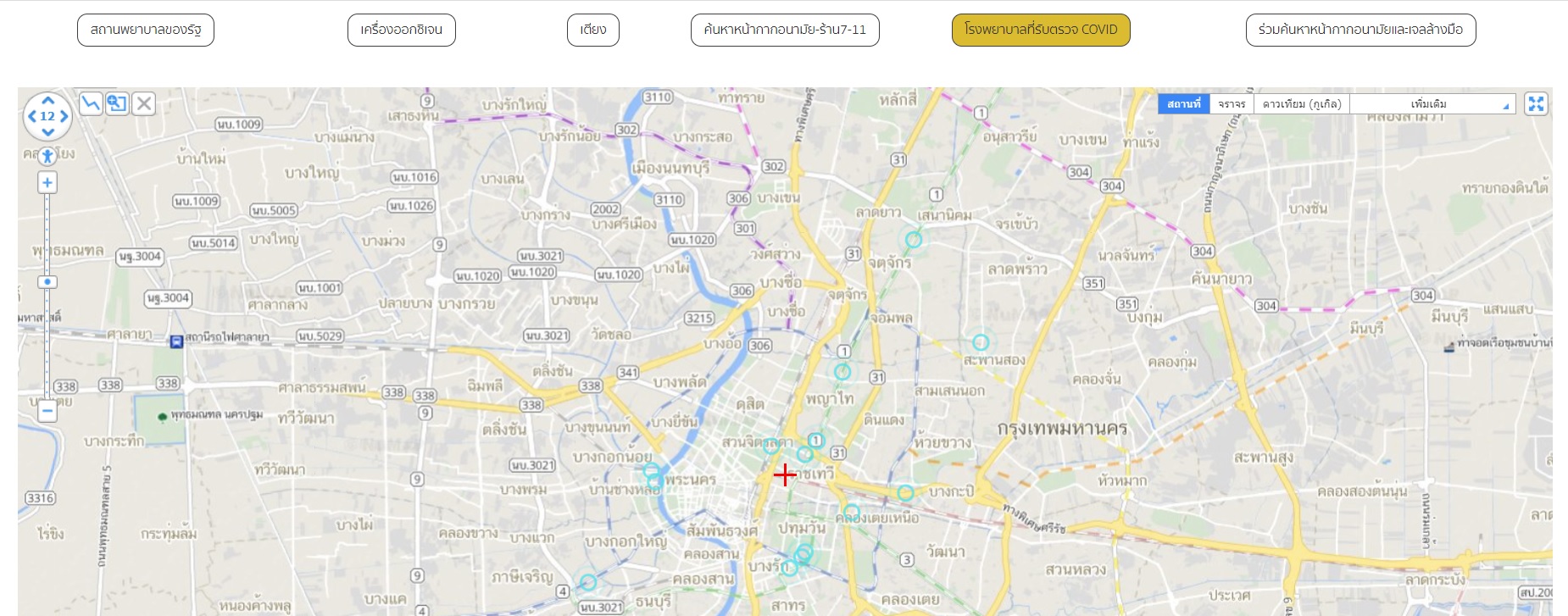This screenshot has height=616, width=1568.
Task: Pan map left with the left arrow
Action: click(31, 116)
